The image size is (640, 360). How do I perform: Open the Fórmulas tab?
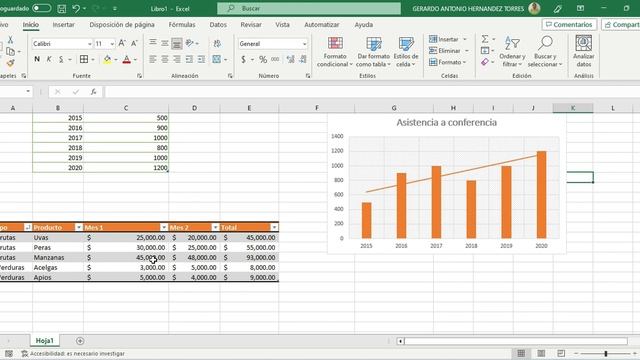coord(182,25)
